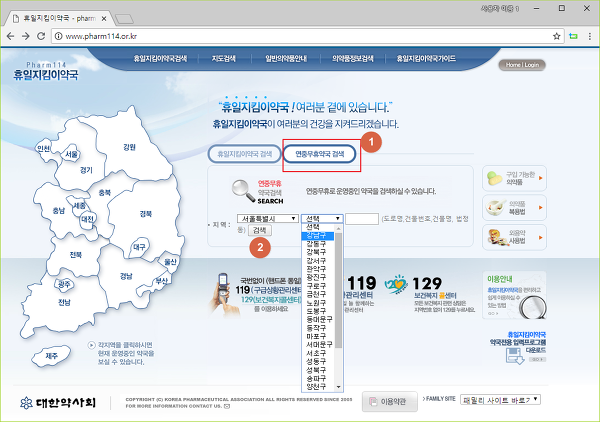Click the address keyword input field
Screen dimensions: 600x422
tap(362, 219)
